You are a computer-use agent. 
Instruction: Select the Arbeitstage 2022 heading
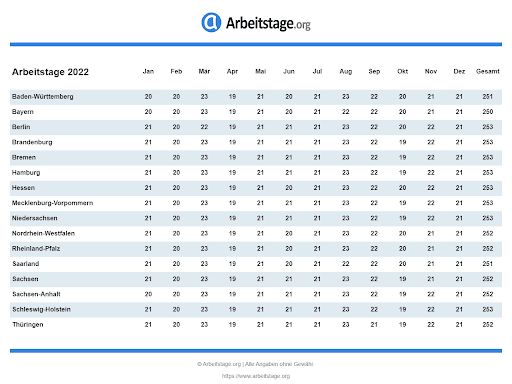pos(50,72)
